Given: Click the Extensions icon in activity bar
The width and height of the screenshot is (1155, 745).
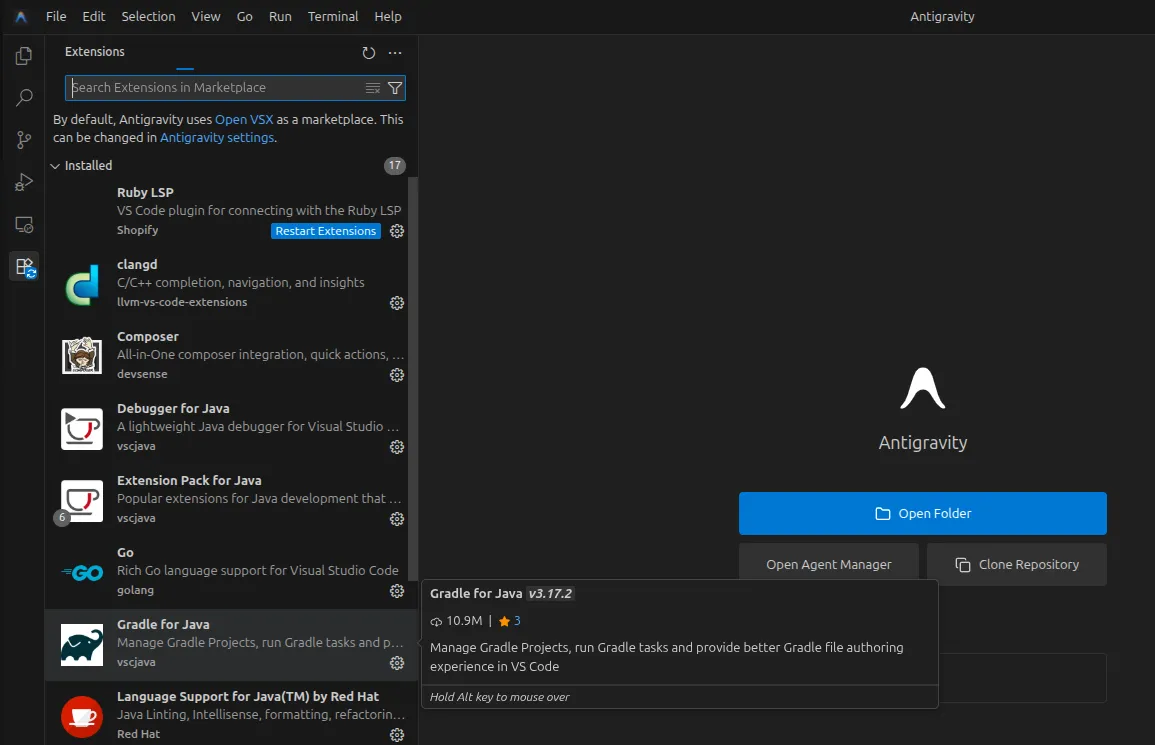Looking at the screenshot, I should 24,267.
